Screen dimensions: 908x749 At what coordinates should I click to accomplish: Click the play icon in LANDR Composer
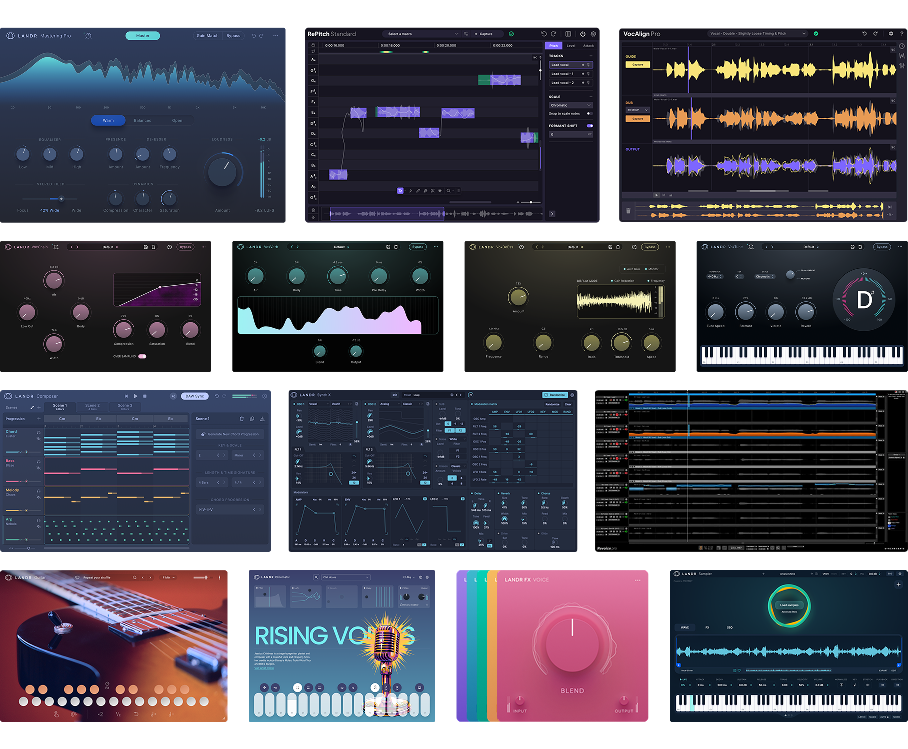point(136,396)
